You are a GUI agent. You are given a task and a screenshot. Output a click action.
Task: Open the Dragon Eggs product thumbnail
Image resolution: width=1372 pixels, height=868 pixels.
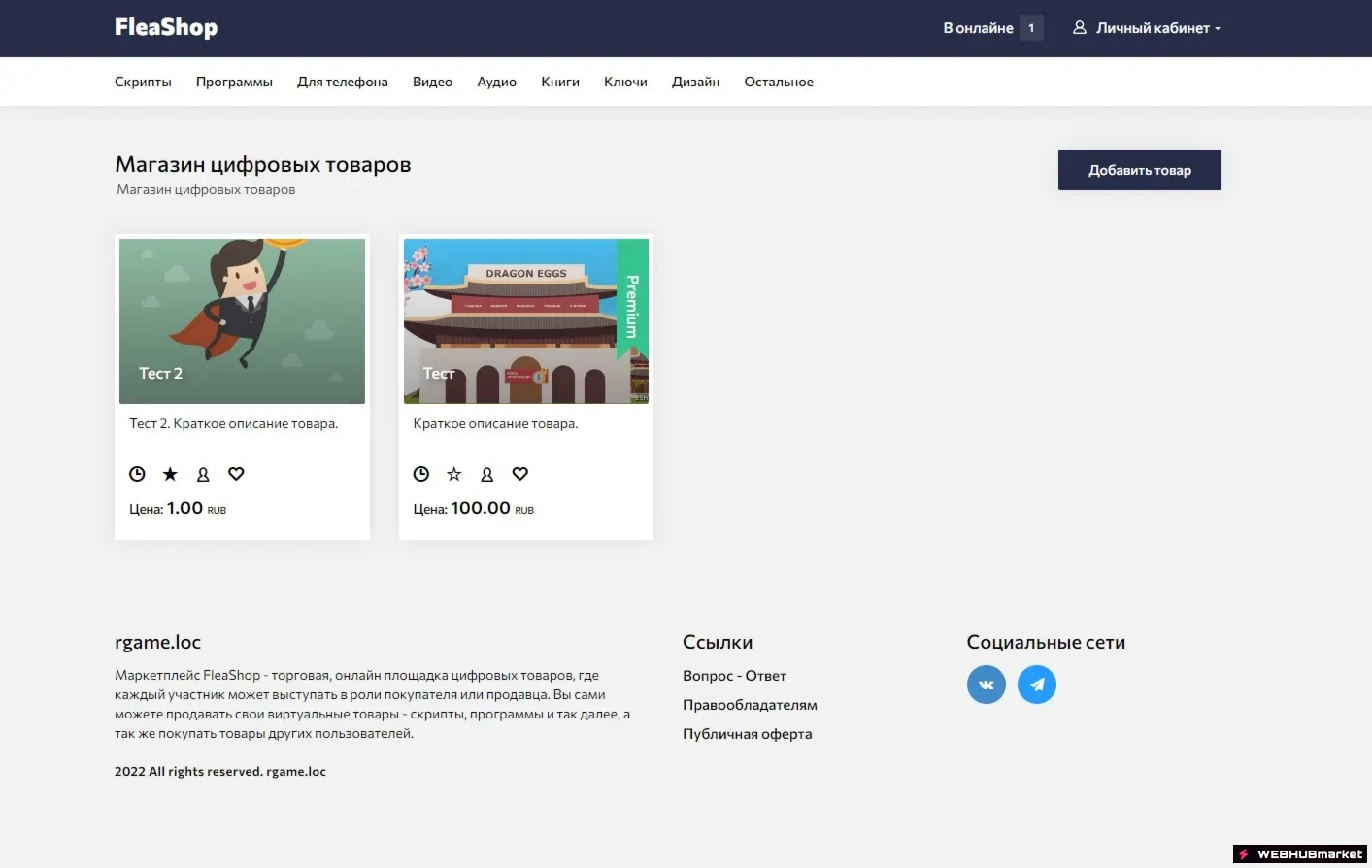pos(525,321)
